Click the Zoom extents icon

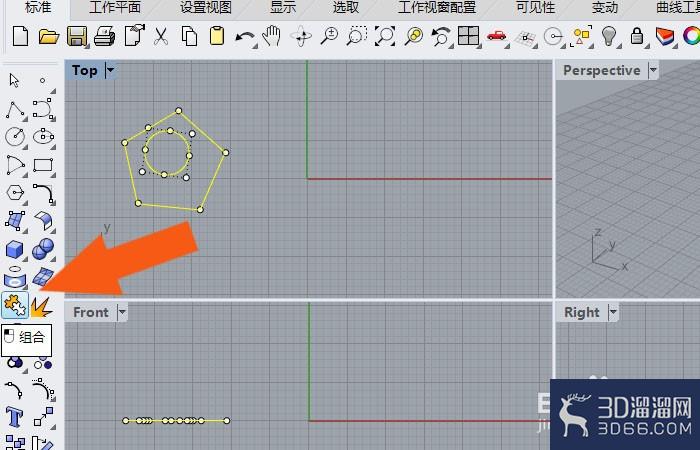tap(385, 36)
